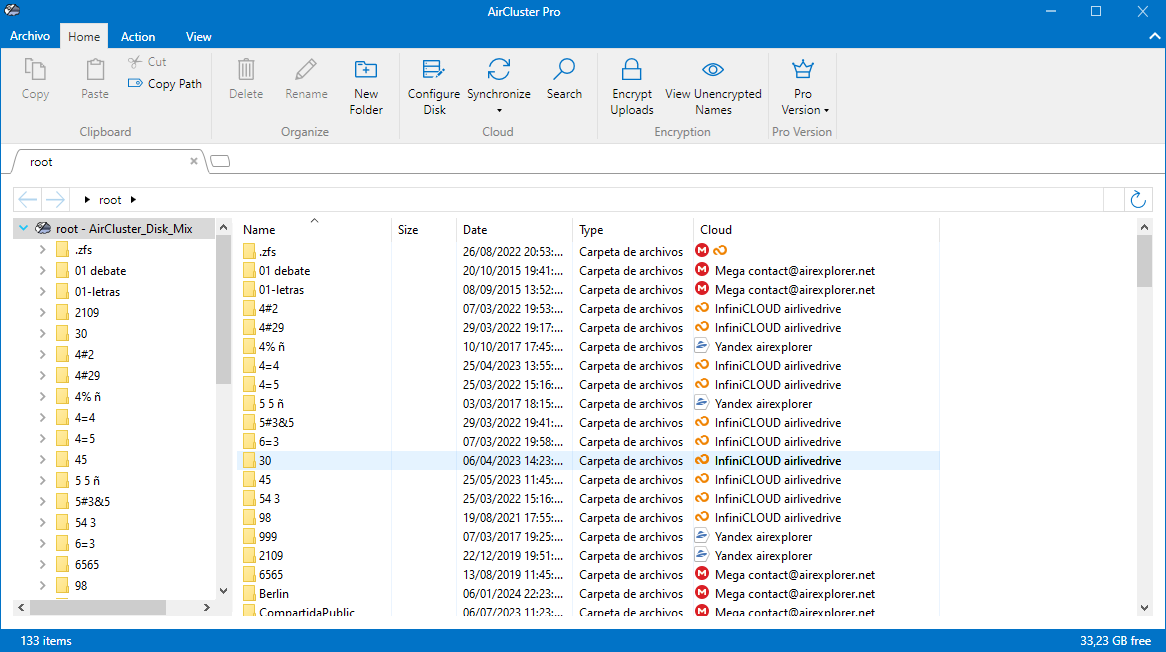Screen dimensions: 1166x652
Task: Close the root tab
Action: [x=194, y=161]
